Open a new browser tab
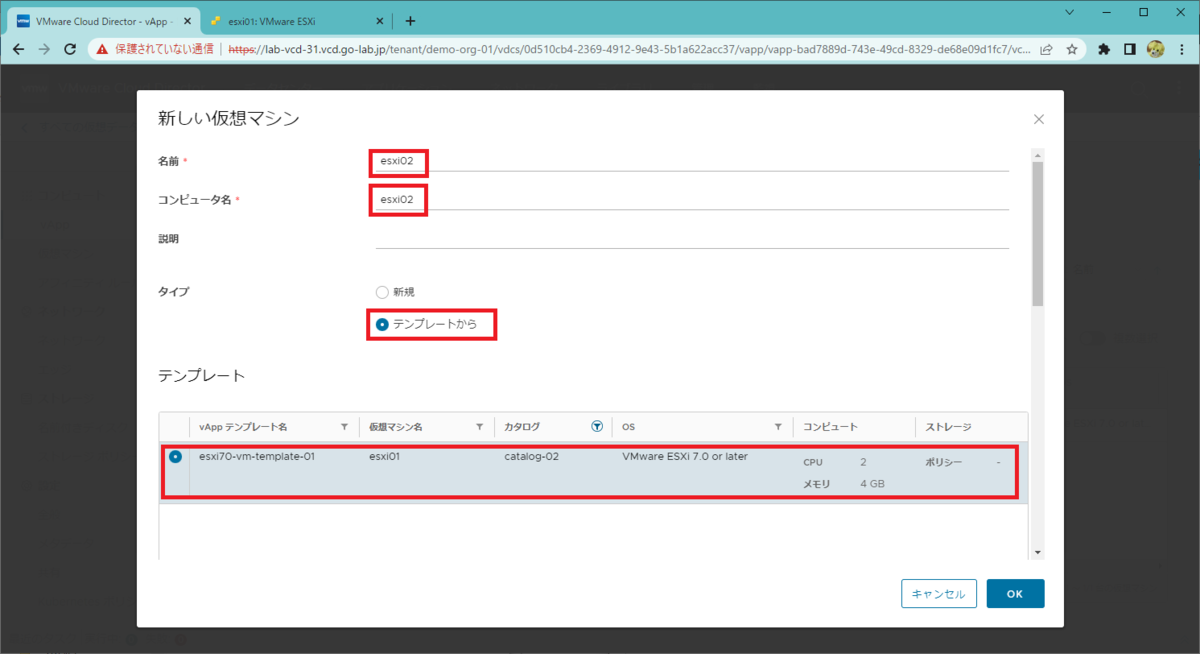The width and height of the screenshot is (1200, 654). [410, 20]
